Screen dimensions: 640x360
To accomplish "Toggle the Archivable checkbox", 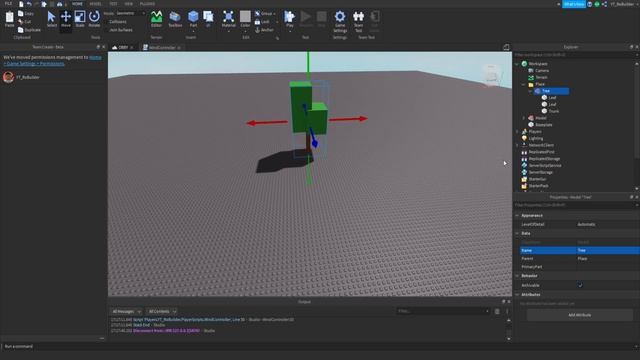I will tap(580, 285).
